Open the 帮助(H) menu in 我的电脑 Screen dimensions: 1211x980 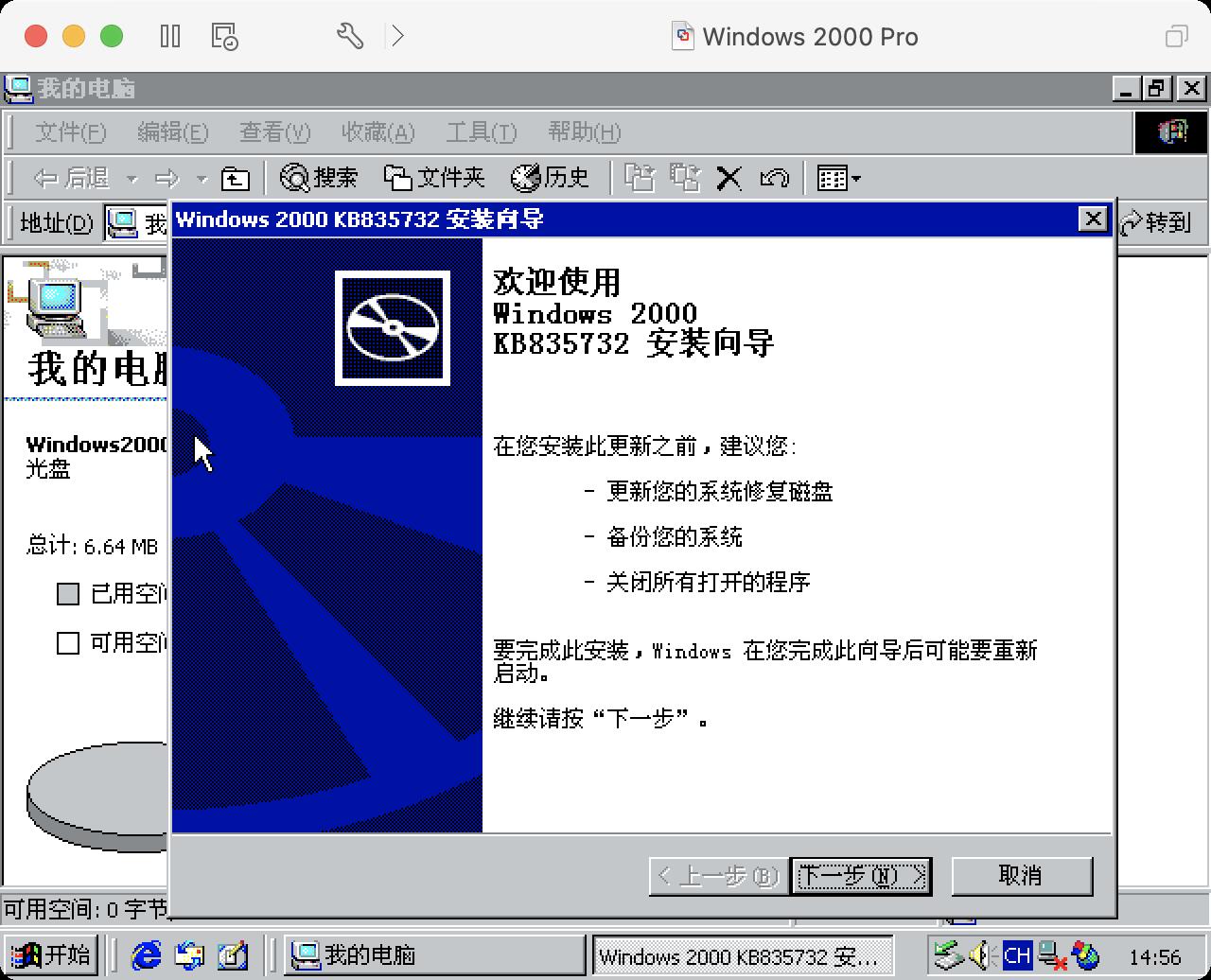584,132
